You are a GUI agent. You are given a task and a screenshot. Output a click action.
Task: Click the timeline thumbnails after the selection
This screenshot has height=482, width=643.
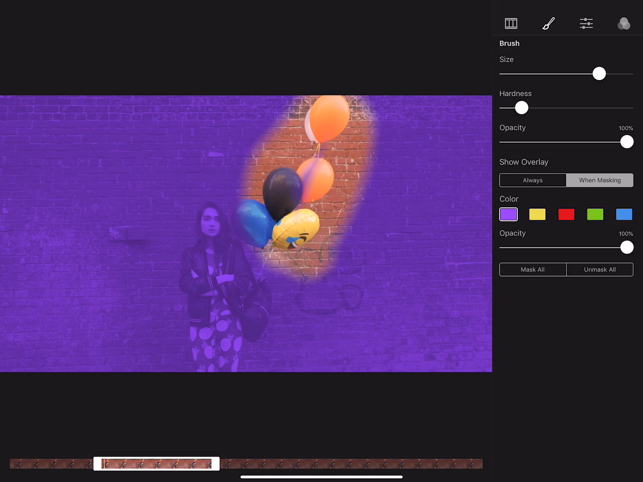[x=351, y=464]
